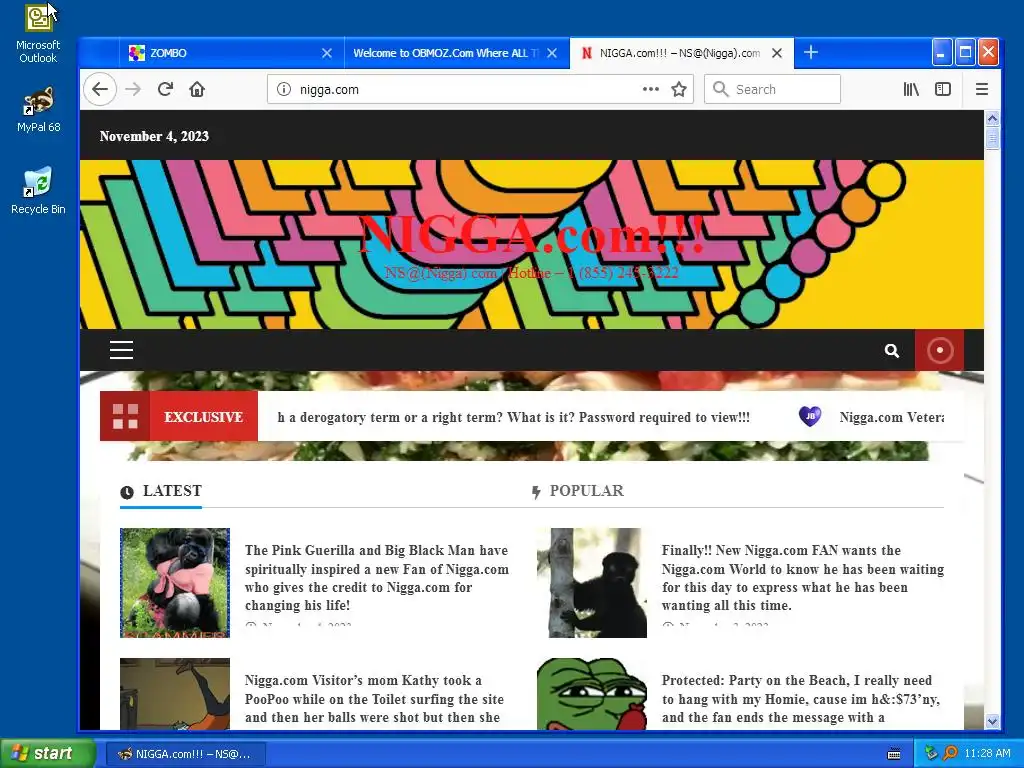1024x768 pixels.
Task: Focus the browser Search box
Action: [772, 89]
